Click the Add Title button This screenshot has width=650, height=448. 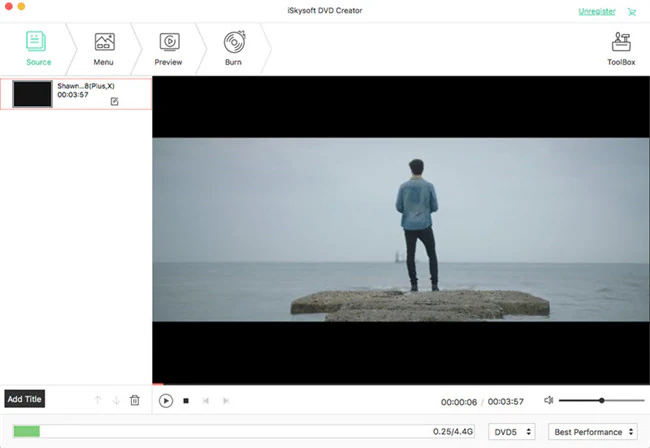[x=24, y=399]
